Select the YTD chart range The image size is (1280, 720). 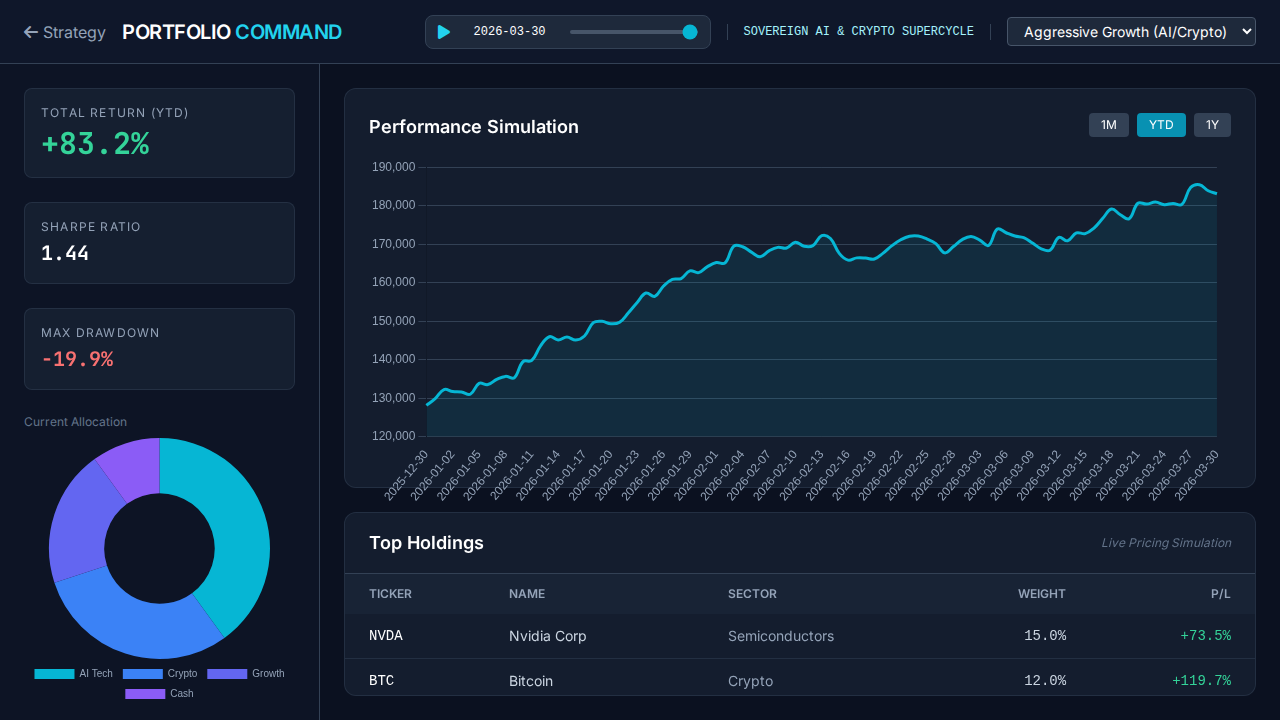[x=1161, y=125]
